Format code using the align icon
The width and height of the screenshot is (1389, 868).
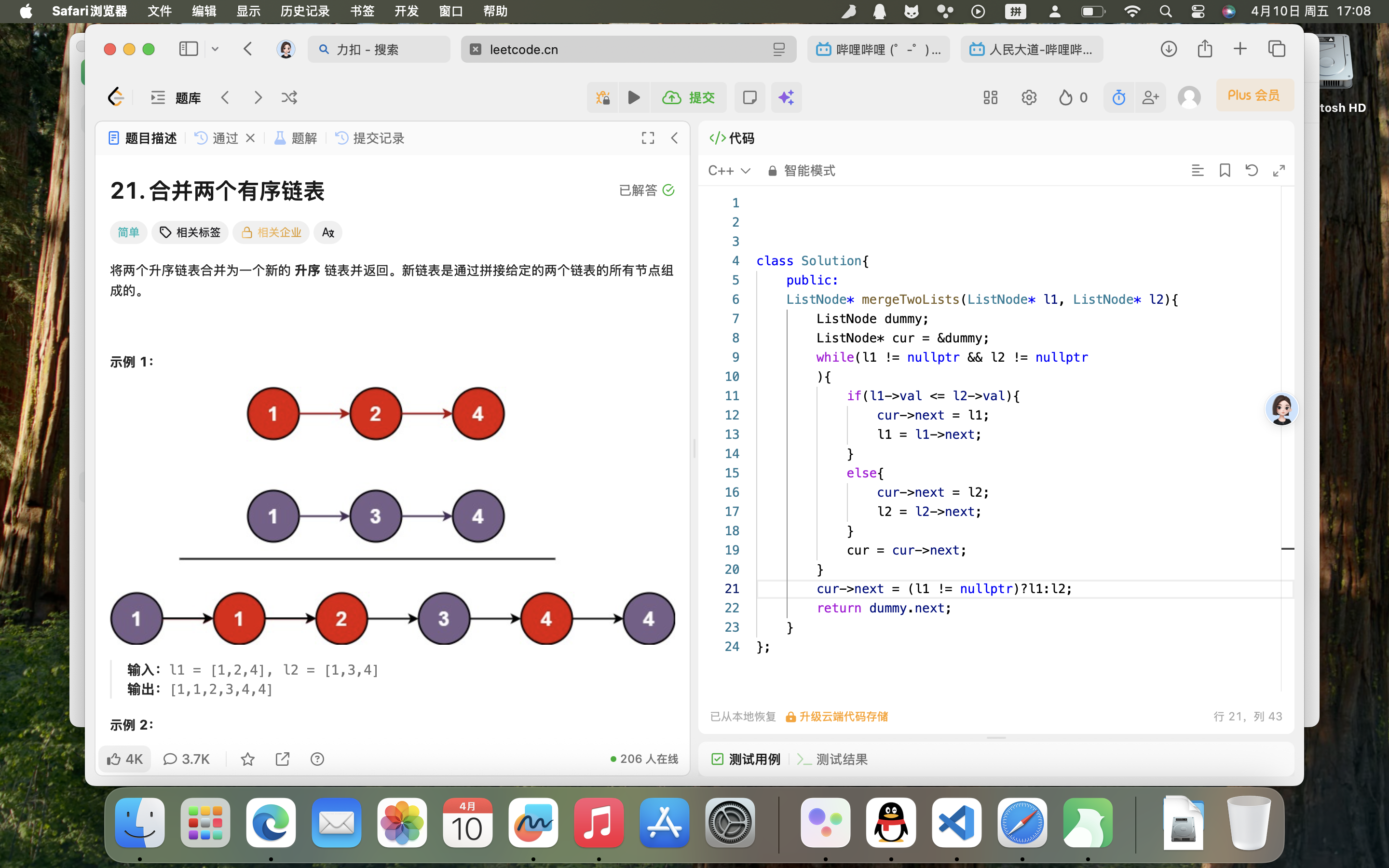point(1198,171)
